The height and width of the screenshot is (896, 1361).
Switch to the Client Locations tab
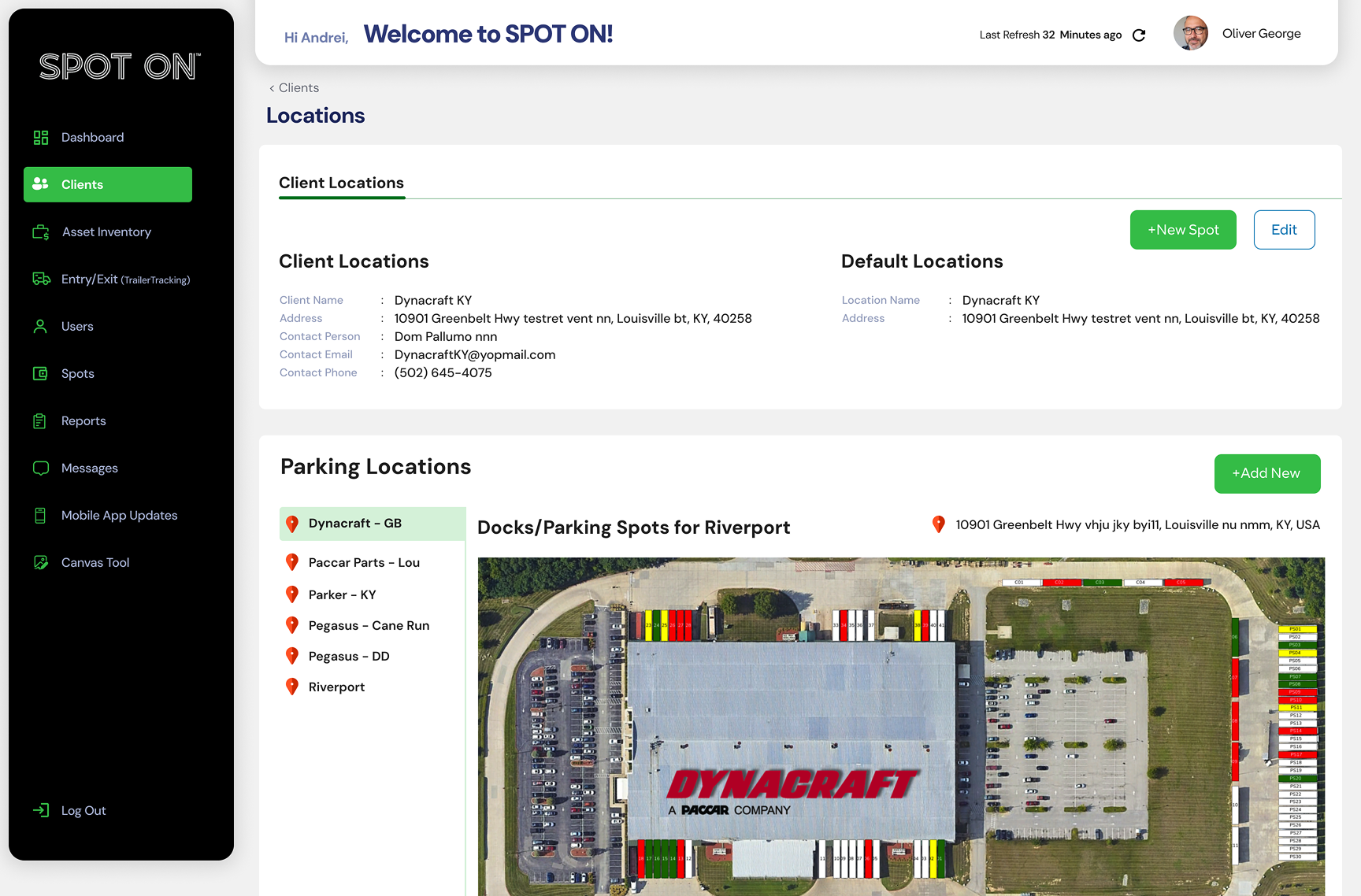[342, 183]
